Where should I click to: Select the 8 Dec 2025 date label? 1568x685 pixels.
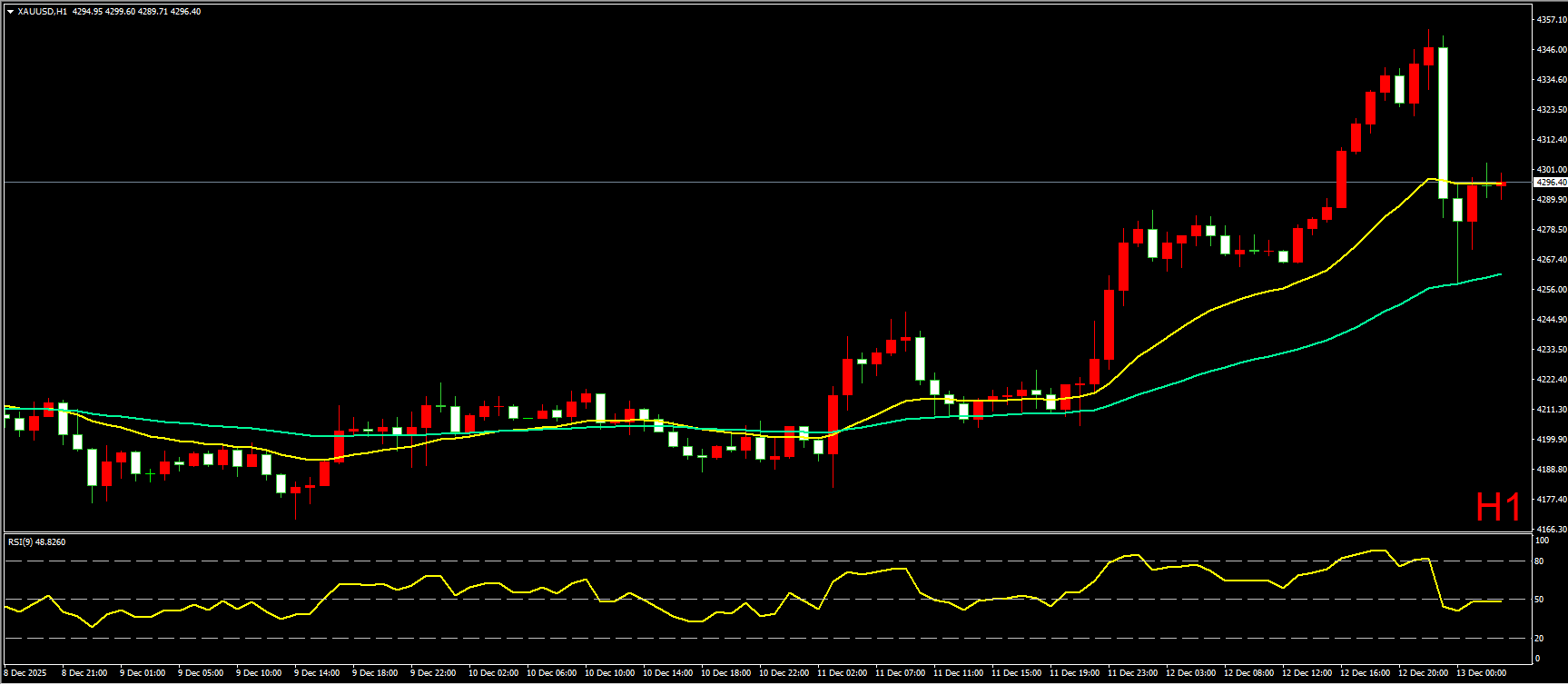click(x=25, y=673)
